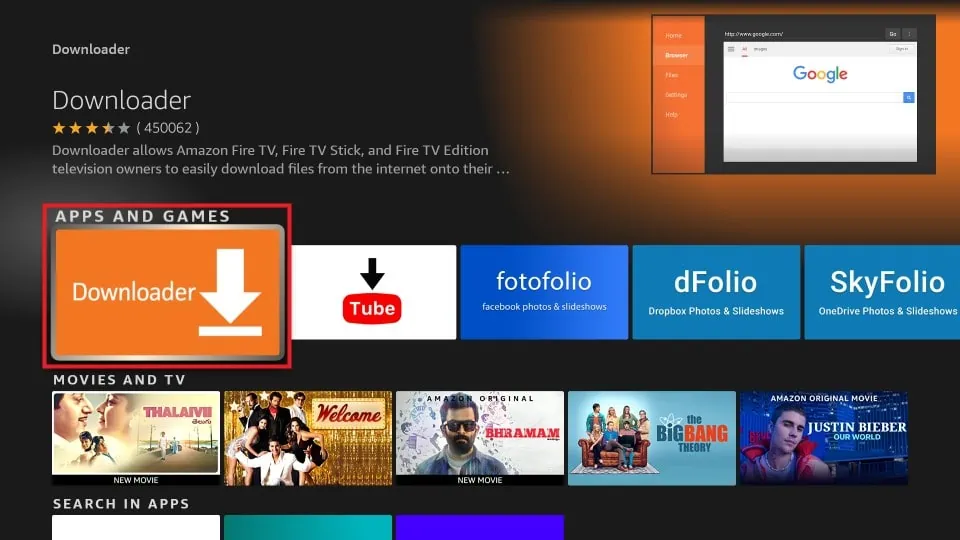Open the Thalaivii movie thumbnail
Viewport: 960px width, 540px height.
(x=136, y=438)
